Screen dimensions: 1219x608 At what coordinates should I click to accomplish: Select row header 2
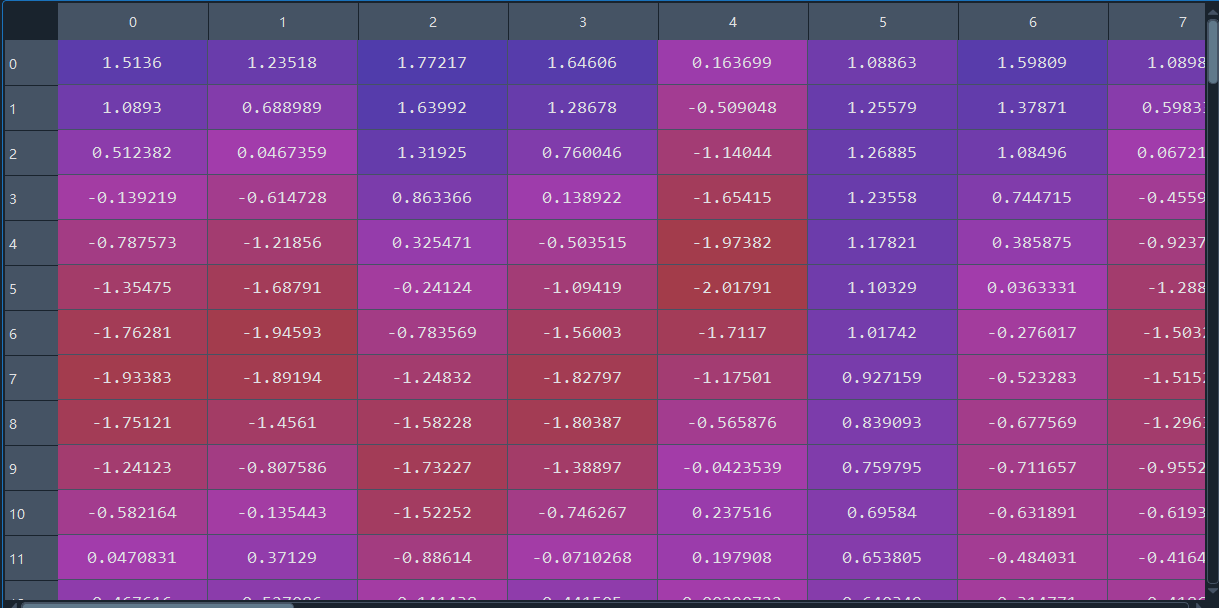pos(30,153)
